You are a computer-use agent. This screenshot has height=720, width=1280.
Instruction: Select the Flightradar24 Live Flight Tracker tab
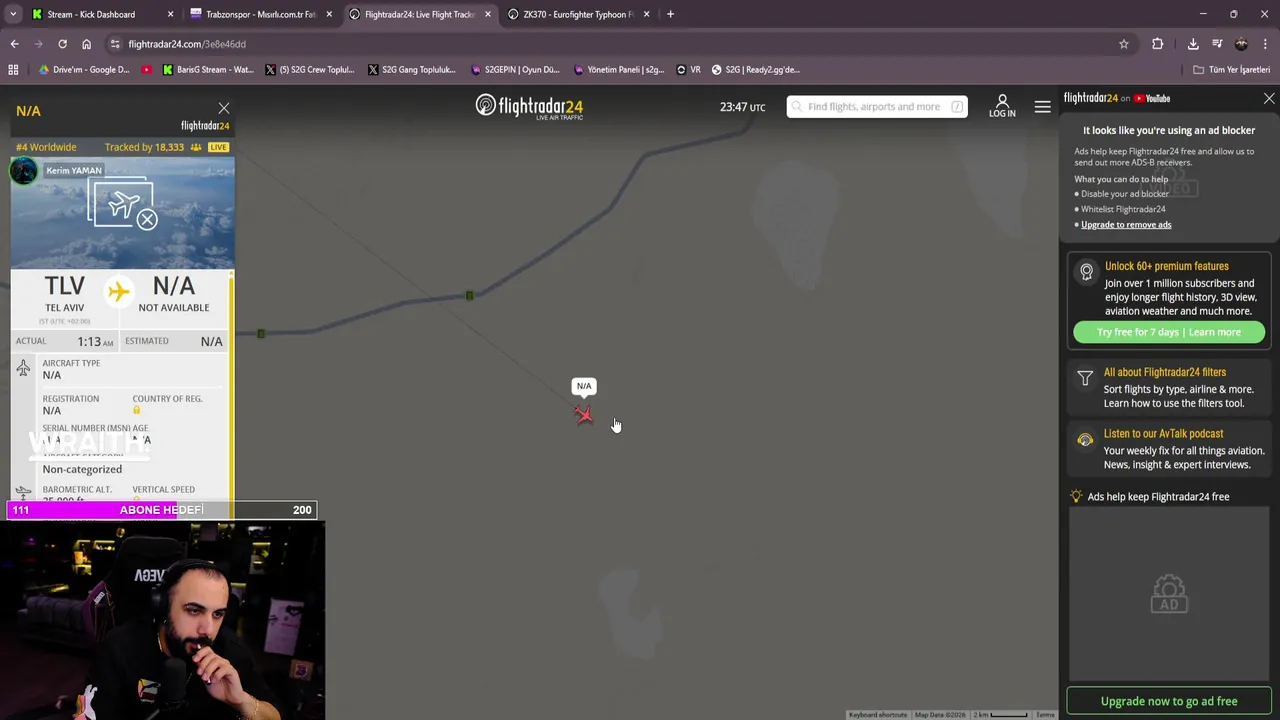(419, 14)
